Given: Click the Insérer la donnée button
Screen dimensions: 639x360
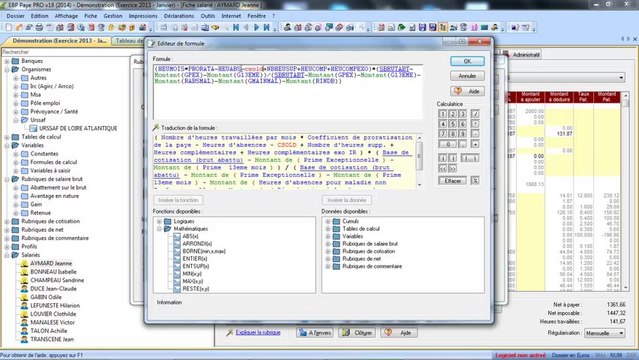Looking at the screenshot, I should 347,200.
